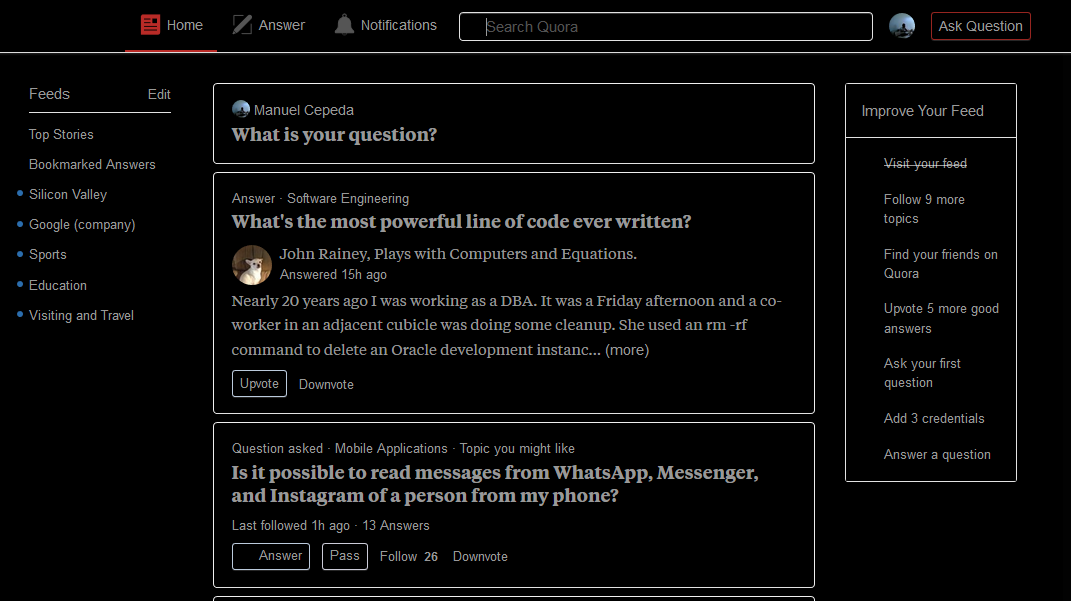Click the Ask Question button
Screen dimensions: 1071x601
[980, 26]
